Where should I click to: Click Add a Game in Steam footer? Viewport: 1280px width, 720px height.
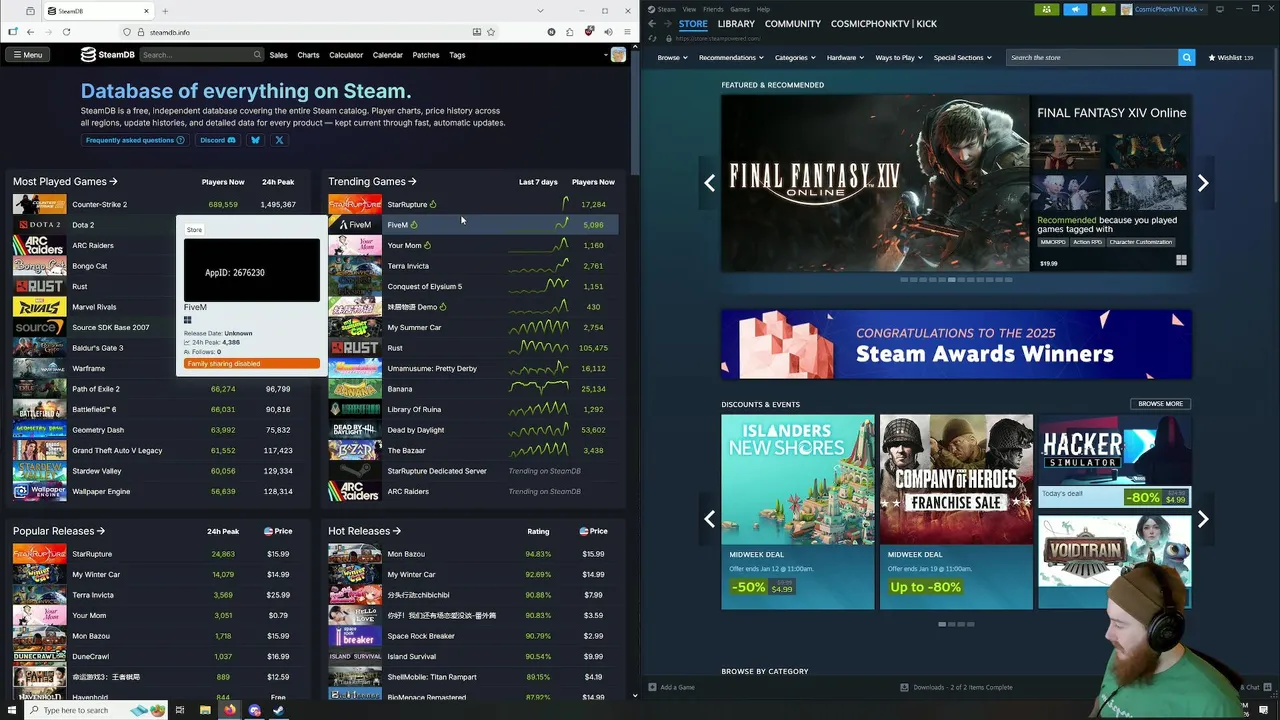pos(671,687)
